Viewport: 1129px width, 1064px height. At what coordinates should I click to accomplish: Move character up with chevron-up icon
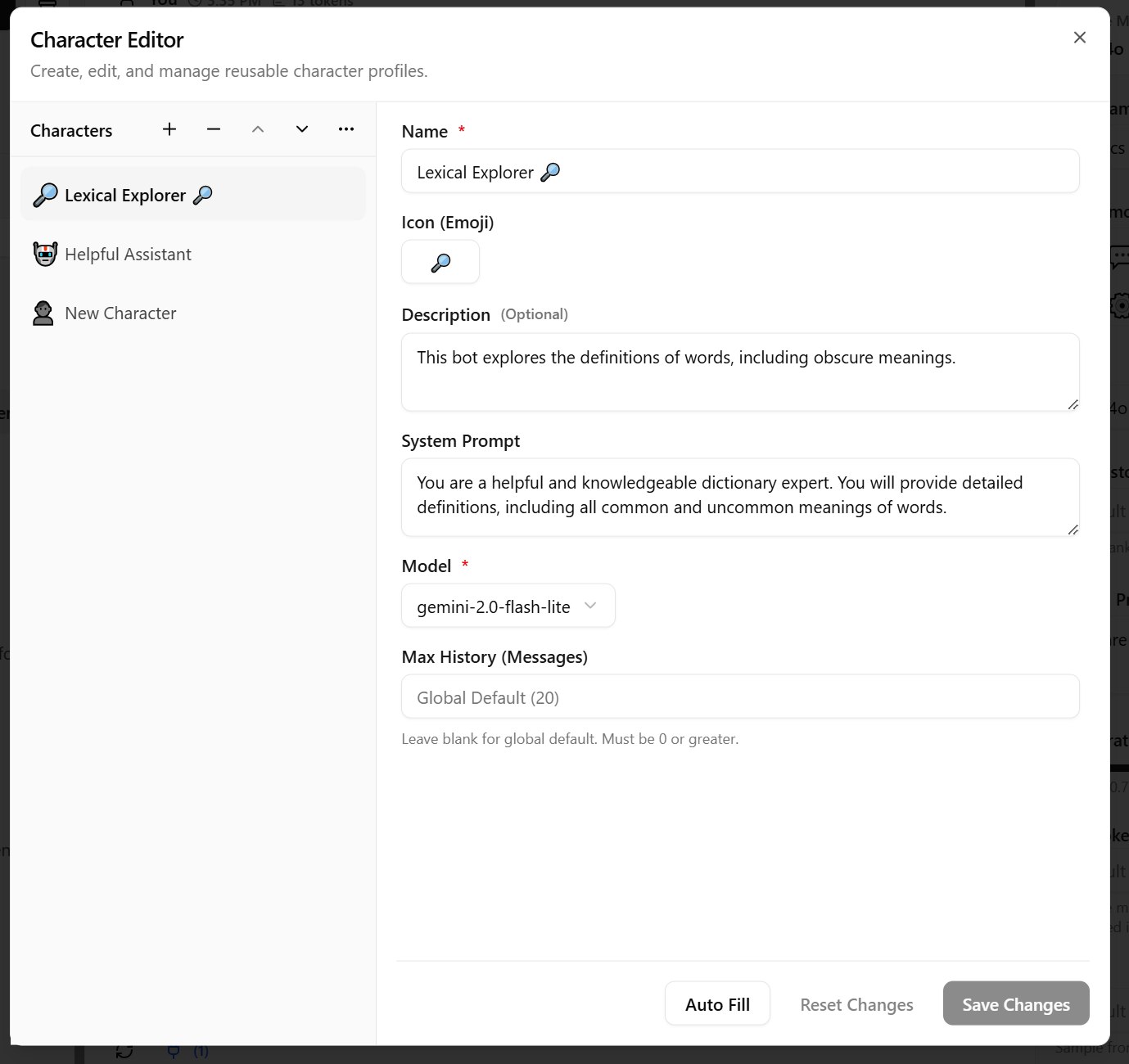[258, 129]
